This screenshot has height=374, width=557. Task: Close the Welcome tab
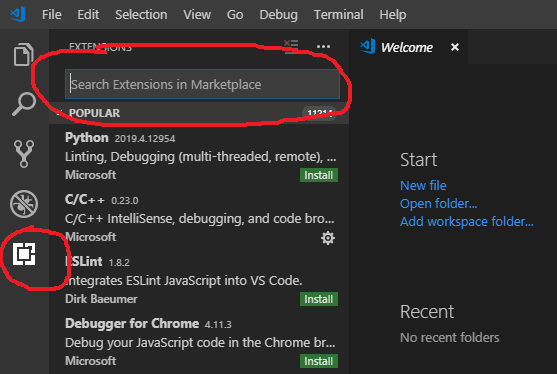click(x=455, y=47)
